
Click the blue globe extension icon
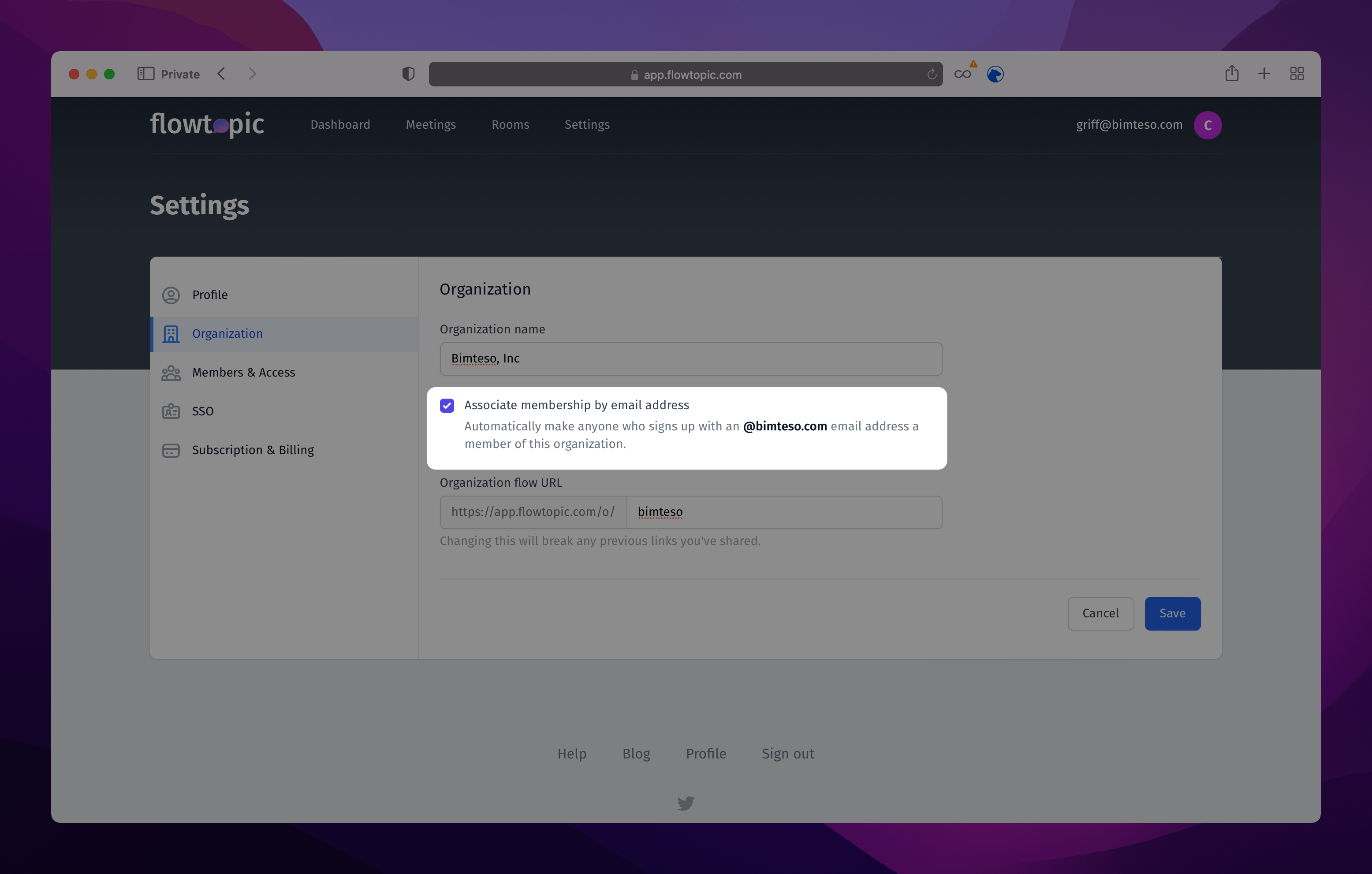995,74
